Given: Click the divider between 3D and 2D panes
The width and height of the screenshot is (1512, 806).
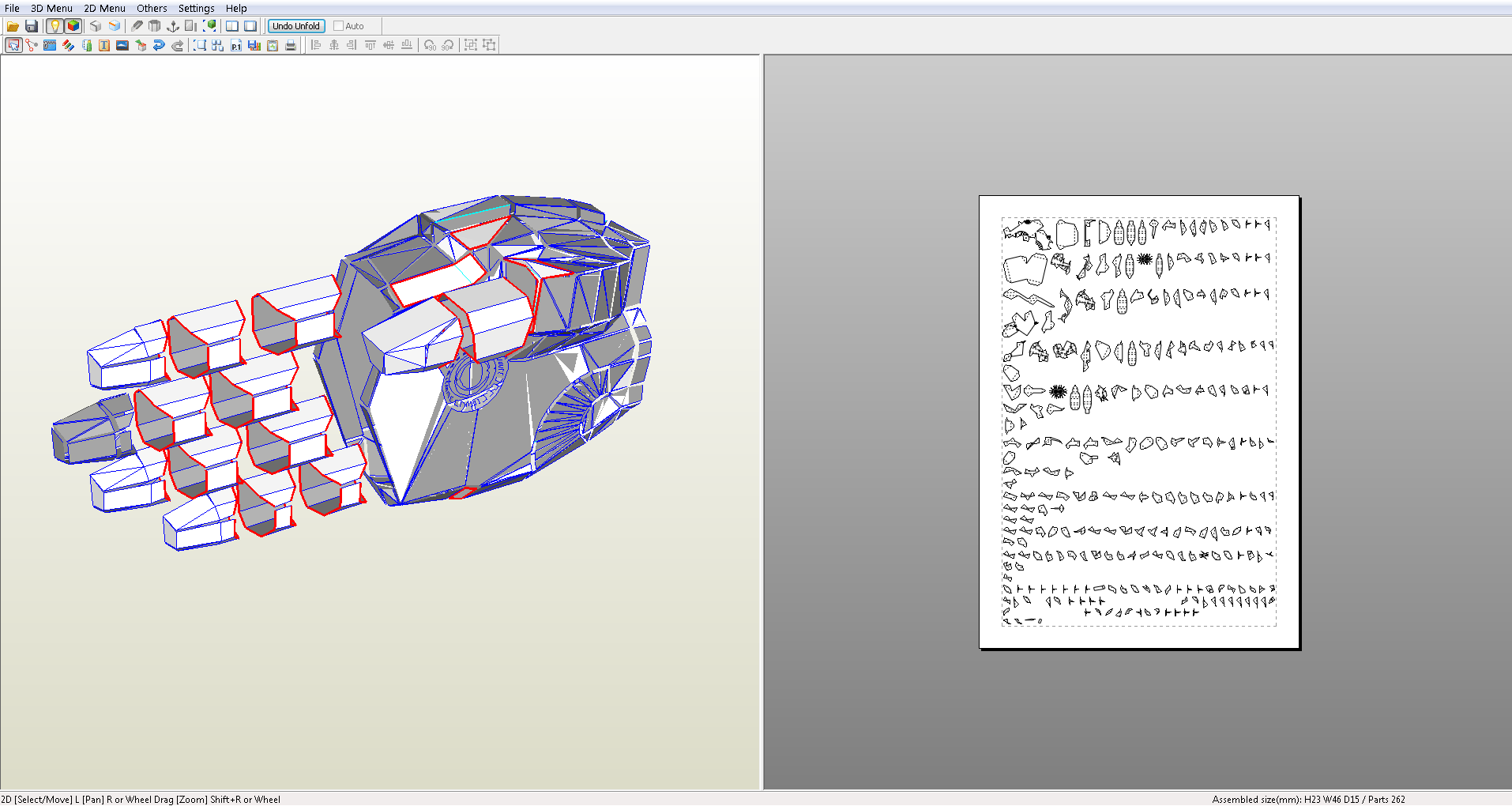Looking at the screenshot, I should 762,422.
